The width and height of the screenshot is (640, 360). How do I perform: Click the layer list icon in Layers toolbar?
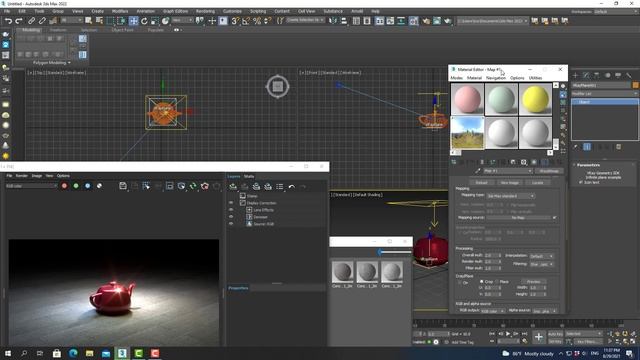point(280,187)
